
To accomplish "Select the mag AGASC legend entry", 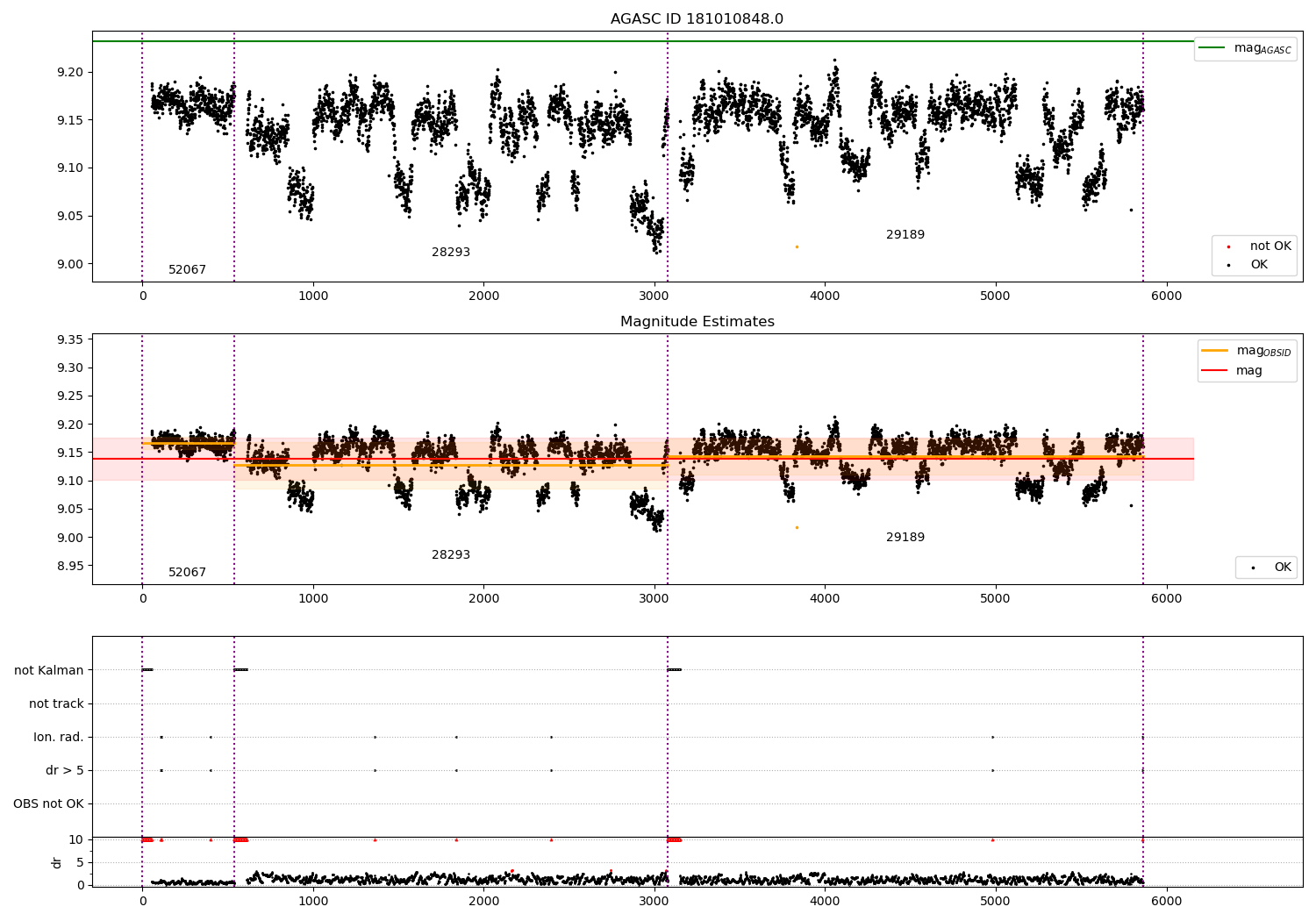I will [1246, 48].
